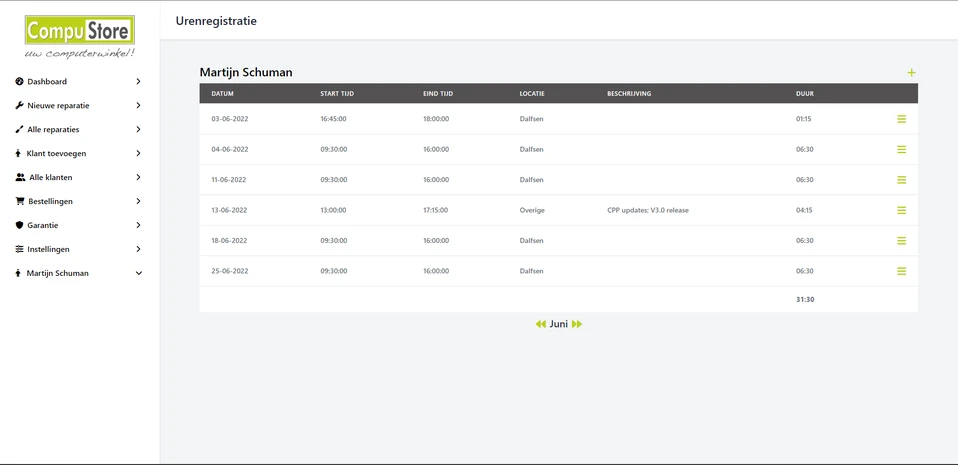Click the sliders icon beside Instellingen

[x=19, y=249]
